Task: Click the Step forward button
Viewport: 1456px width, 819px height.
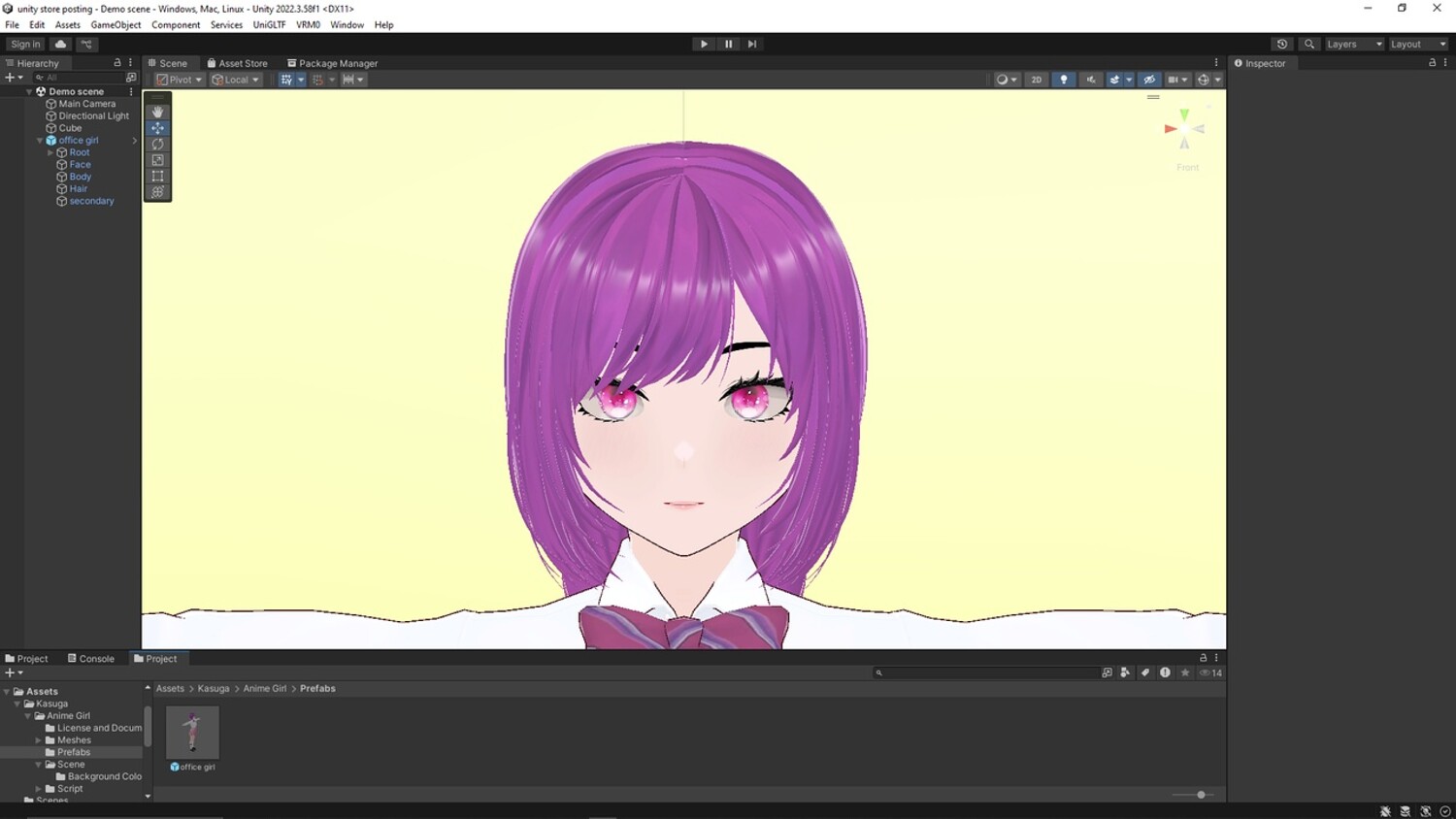Action: point(752,44)
